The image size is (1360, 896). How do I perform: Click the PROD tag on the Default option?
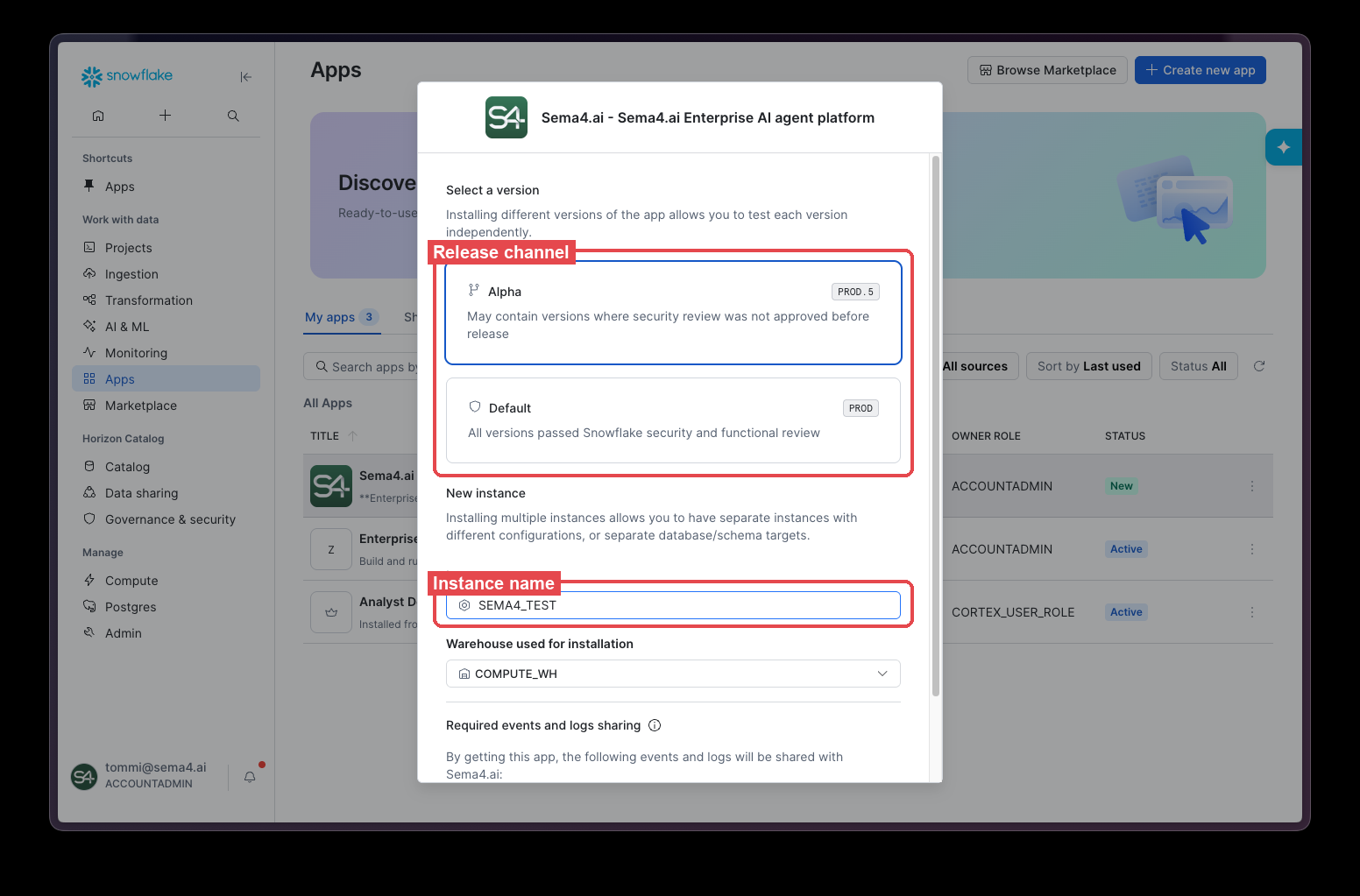coord(861,408)
